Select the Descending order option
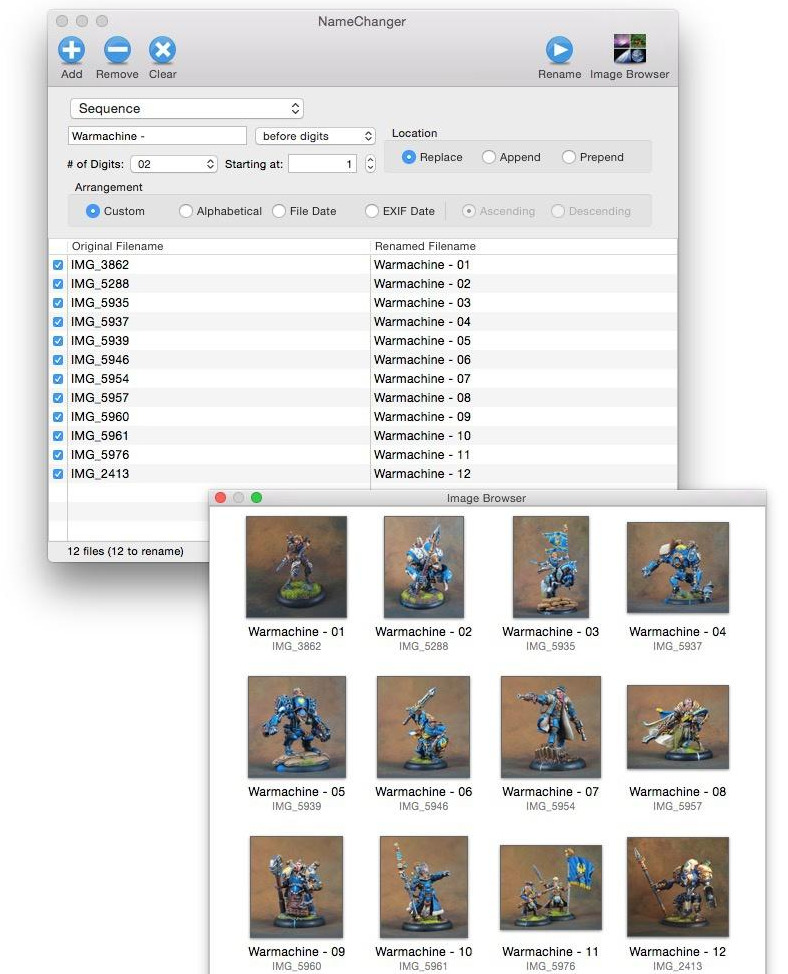 [558, 211]
